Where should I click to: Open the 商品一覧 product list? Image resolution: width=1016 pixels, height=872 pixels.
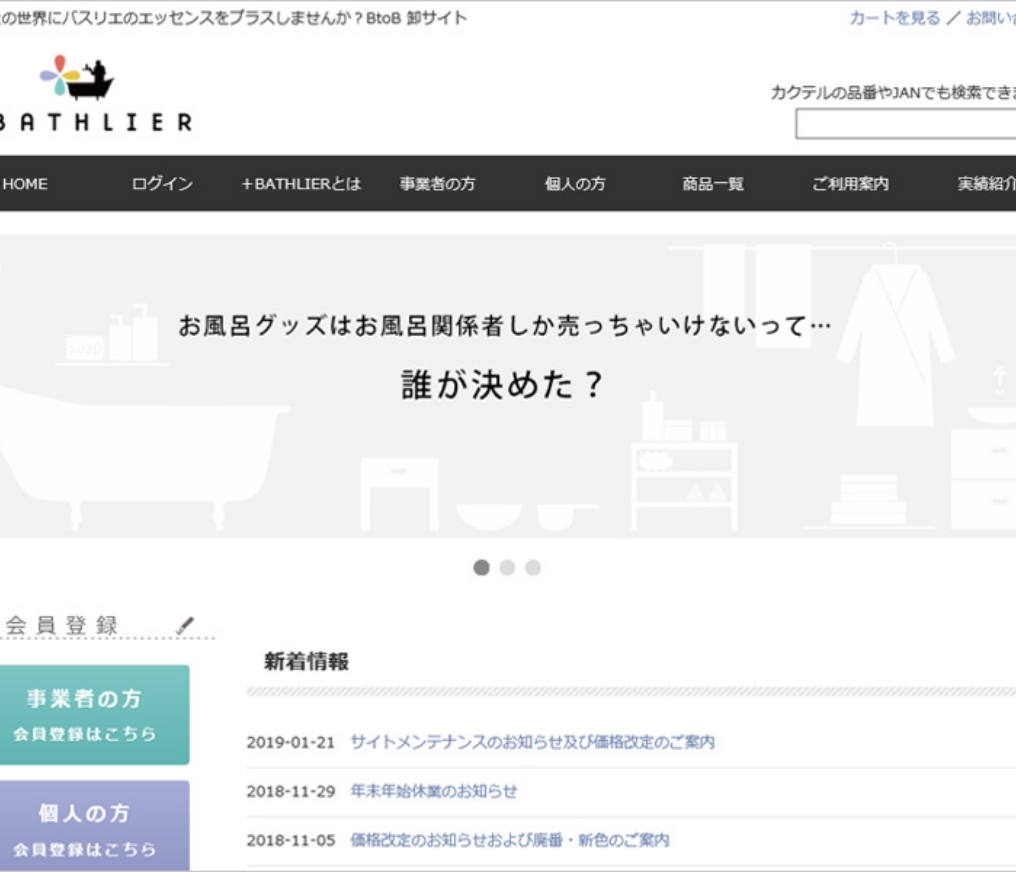[713, 184]
